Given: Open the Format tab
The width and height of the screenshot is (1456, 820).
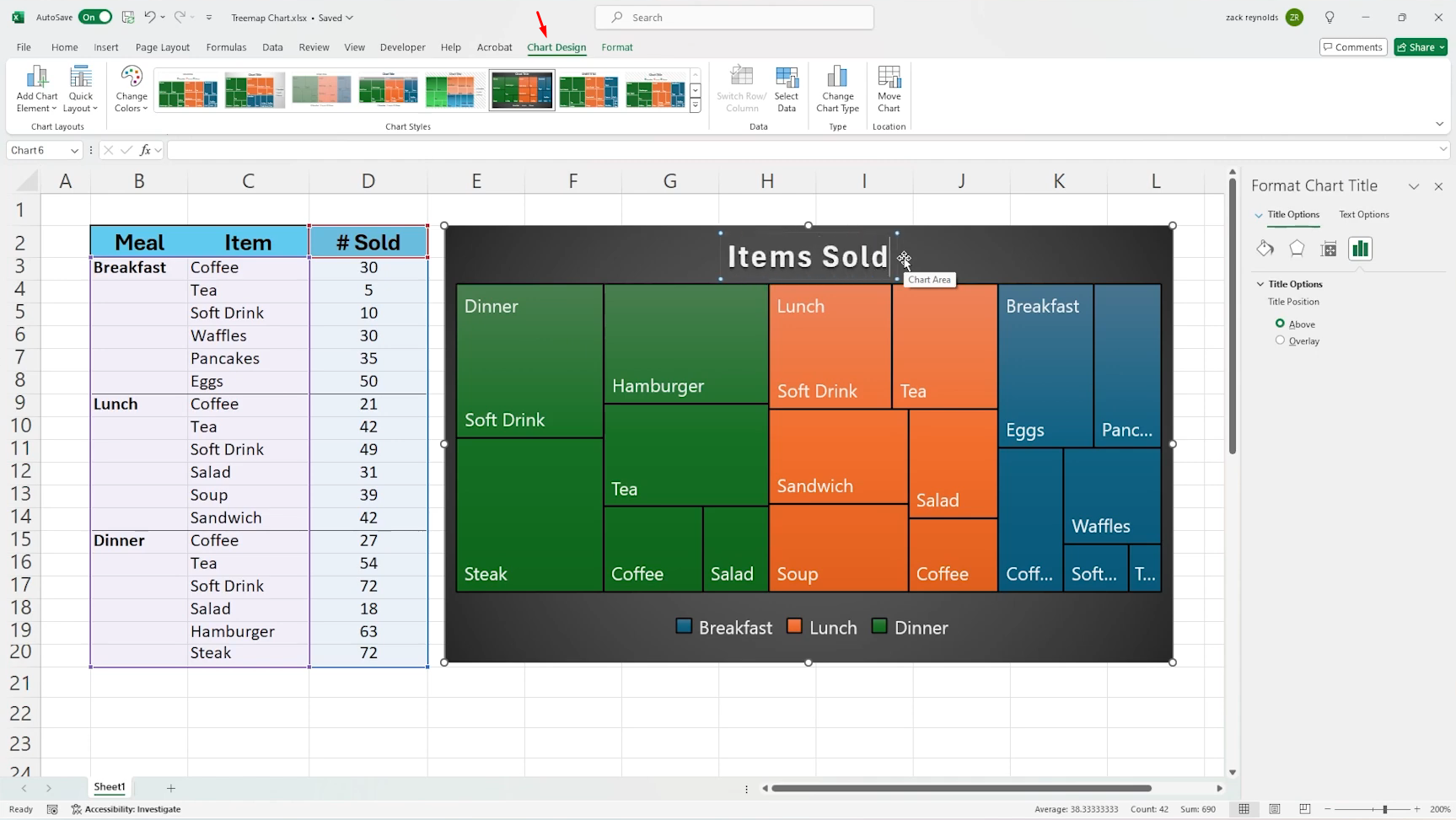Looking at the screenshot, I should [617, 47].
